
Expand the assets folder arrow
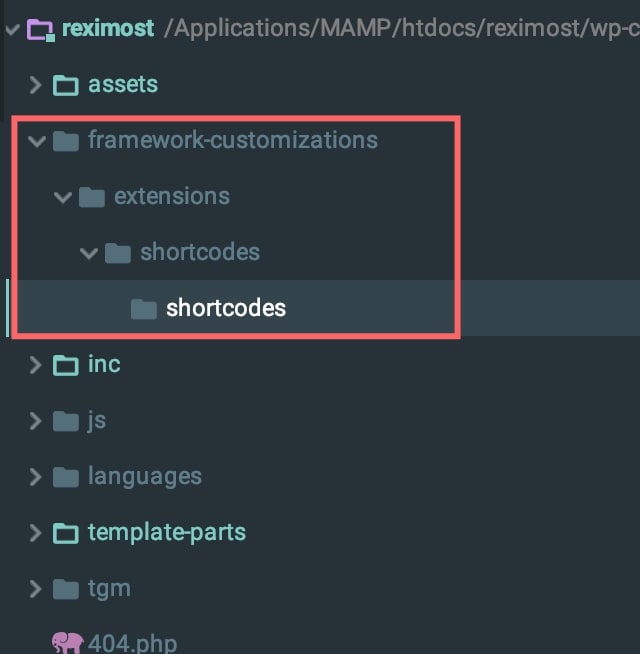(x=35, y=85)
